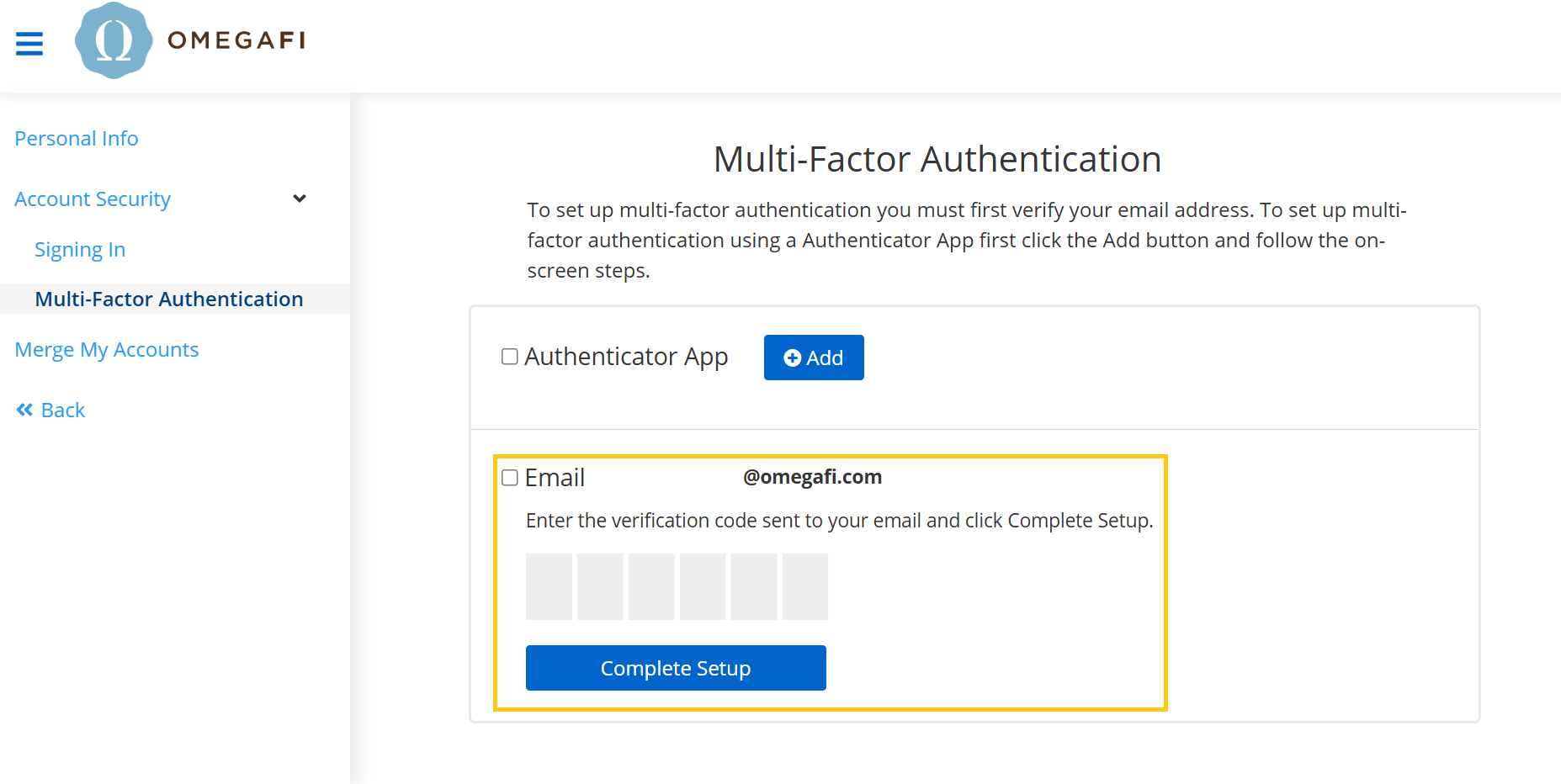The width and height of the screenshot is (1561, 784).
Task: Tick the Email checkbox
Action: click(x=510, y=478)
